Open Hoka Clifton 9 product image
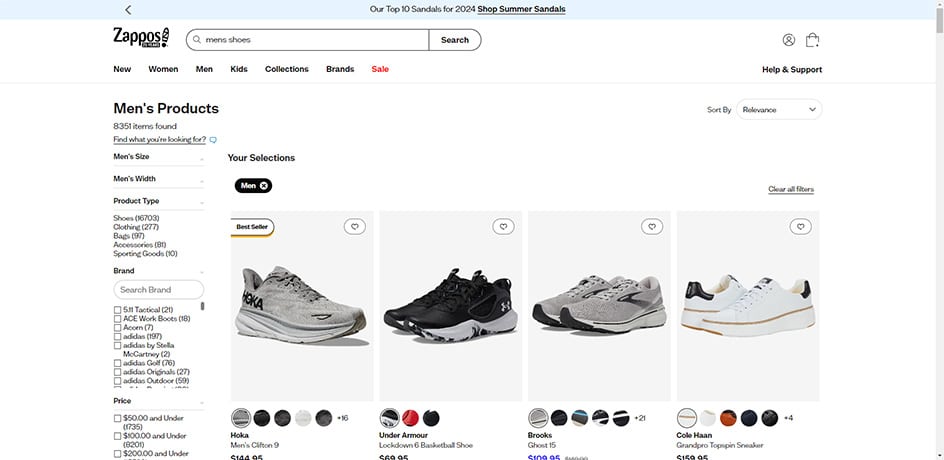Image resolution: width=944 pixels, height=460 pixels. [302, 306]
